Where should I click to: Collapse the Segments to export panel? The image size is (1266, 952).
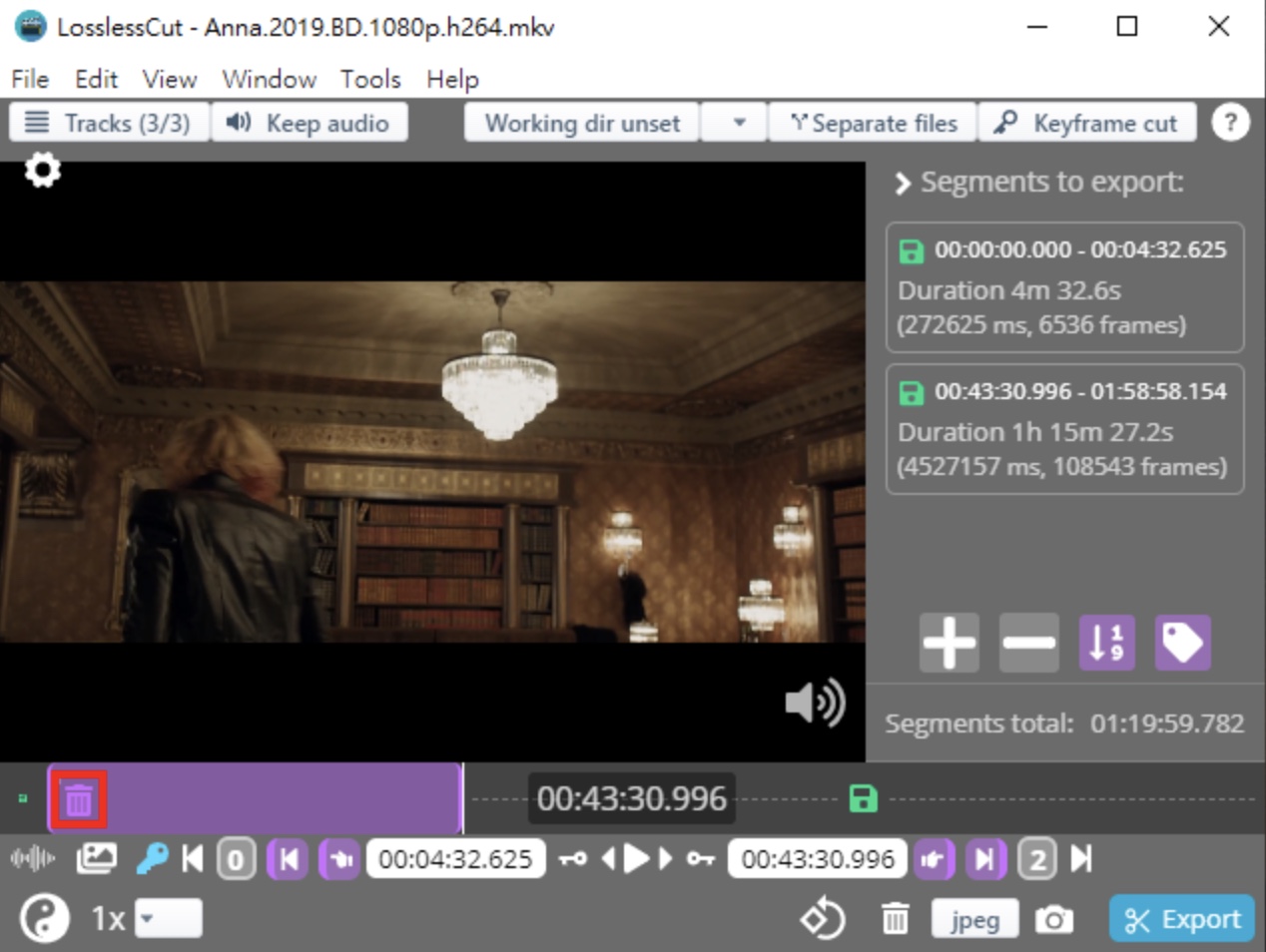click(903, 183)
